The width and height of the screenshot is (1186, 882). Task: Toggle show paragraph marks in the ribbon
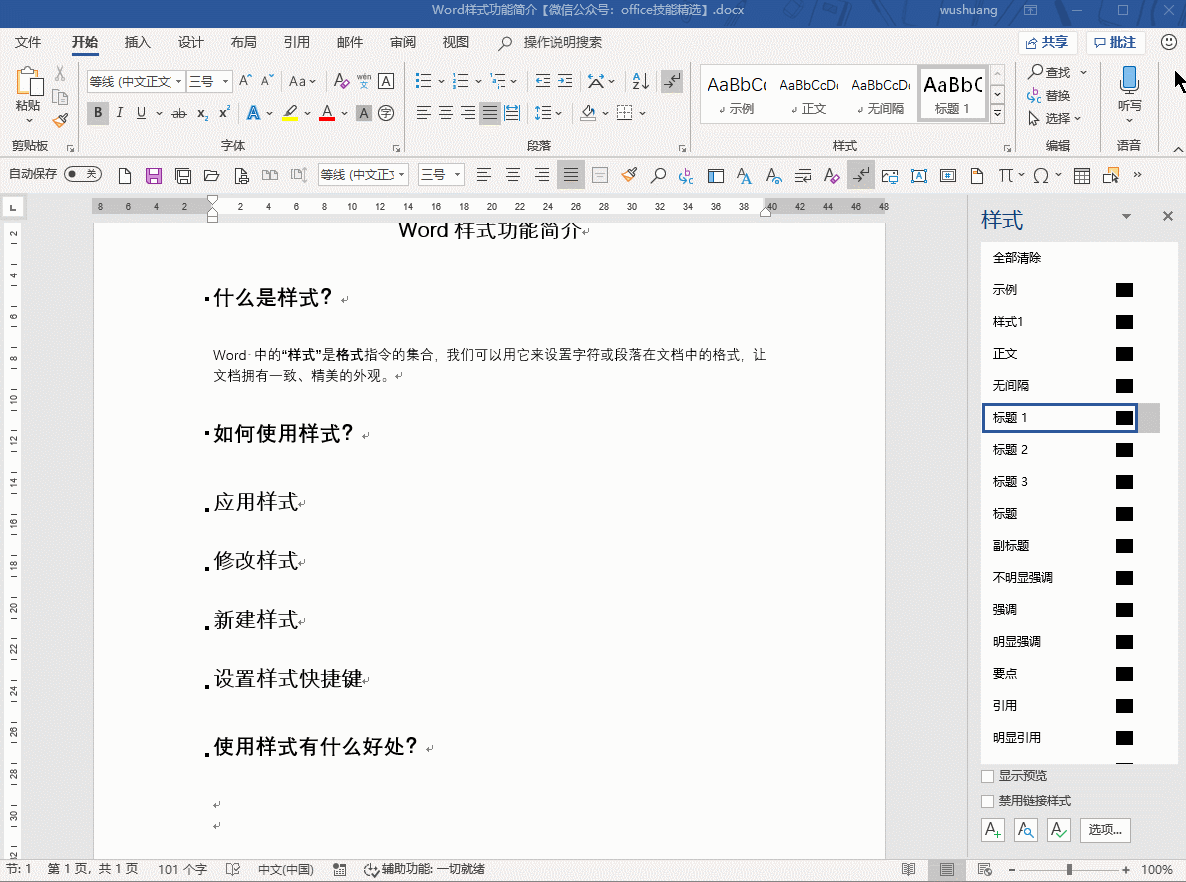[672, 81]
